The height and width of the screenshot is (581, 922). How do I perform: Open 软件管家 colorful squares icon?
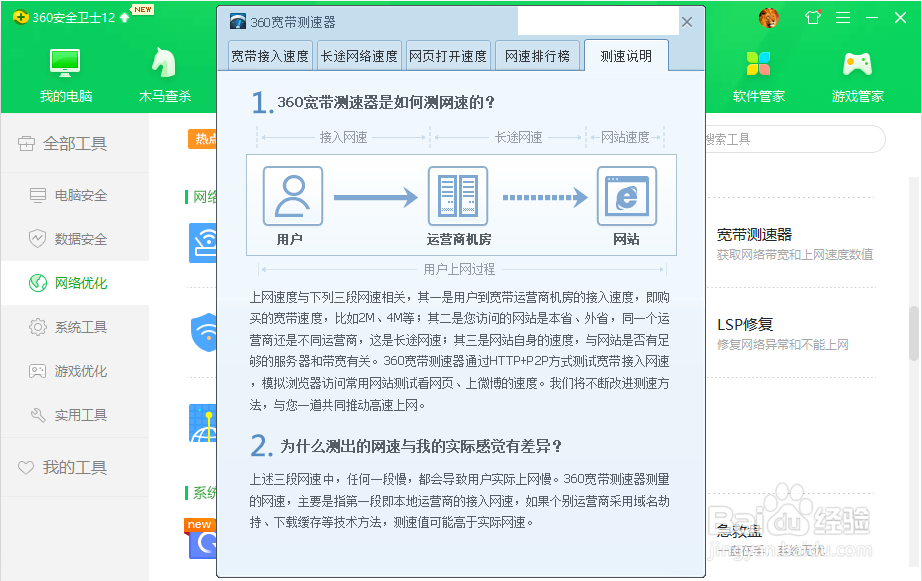click(x=758, y=64)
